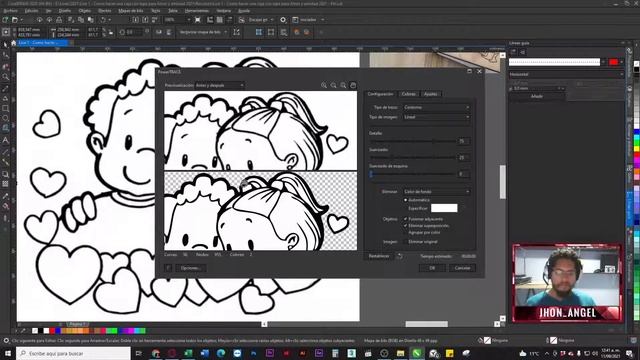Click the Windows Start button

[x=8, y=353]
